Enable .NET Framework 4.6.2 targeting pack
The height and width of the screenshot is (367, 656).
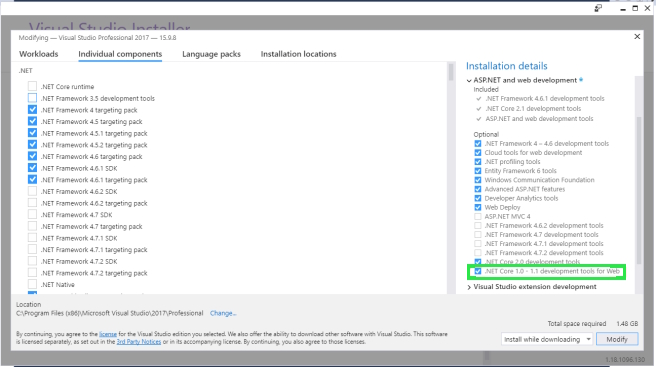[32, 203]
